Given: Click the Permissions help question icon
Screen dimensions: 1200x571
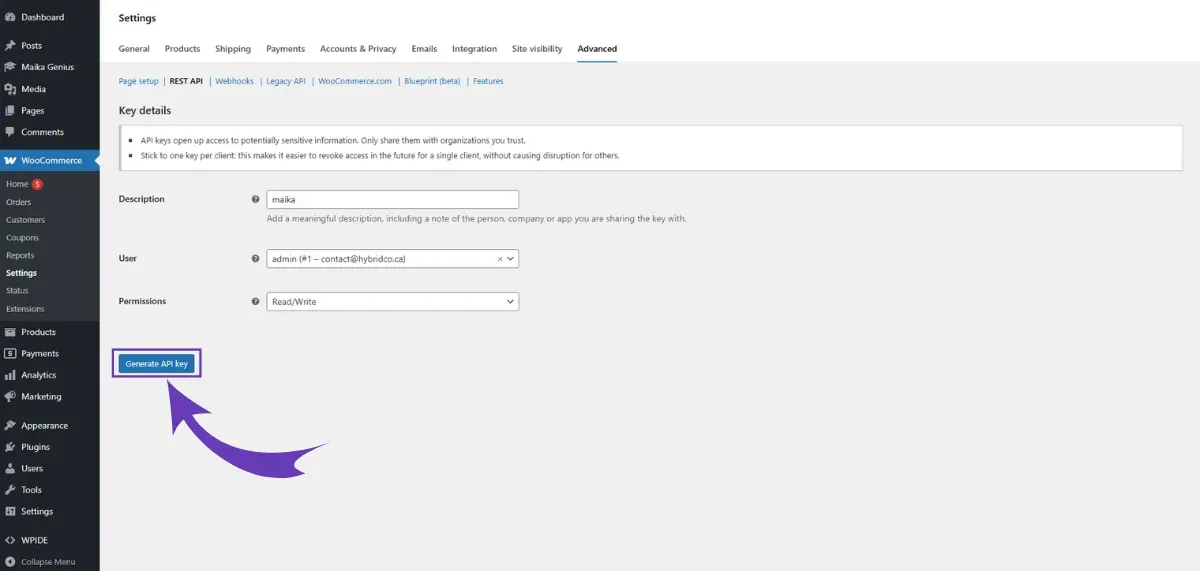Looking at the screenshot, I should click(256, 301).
